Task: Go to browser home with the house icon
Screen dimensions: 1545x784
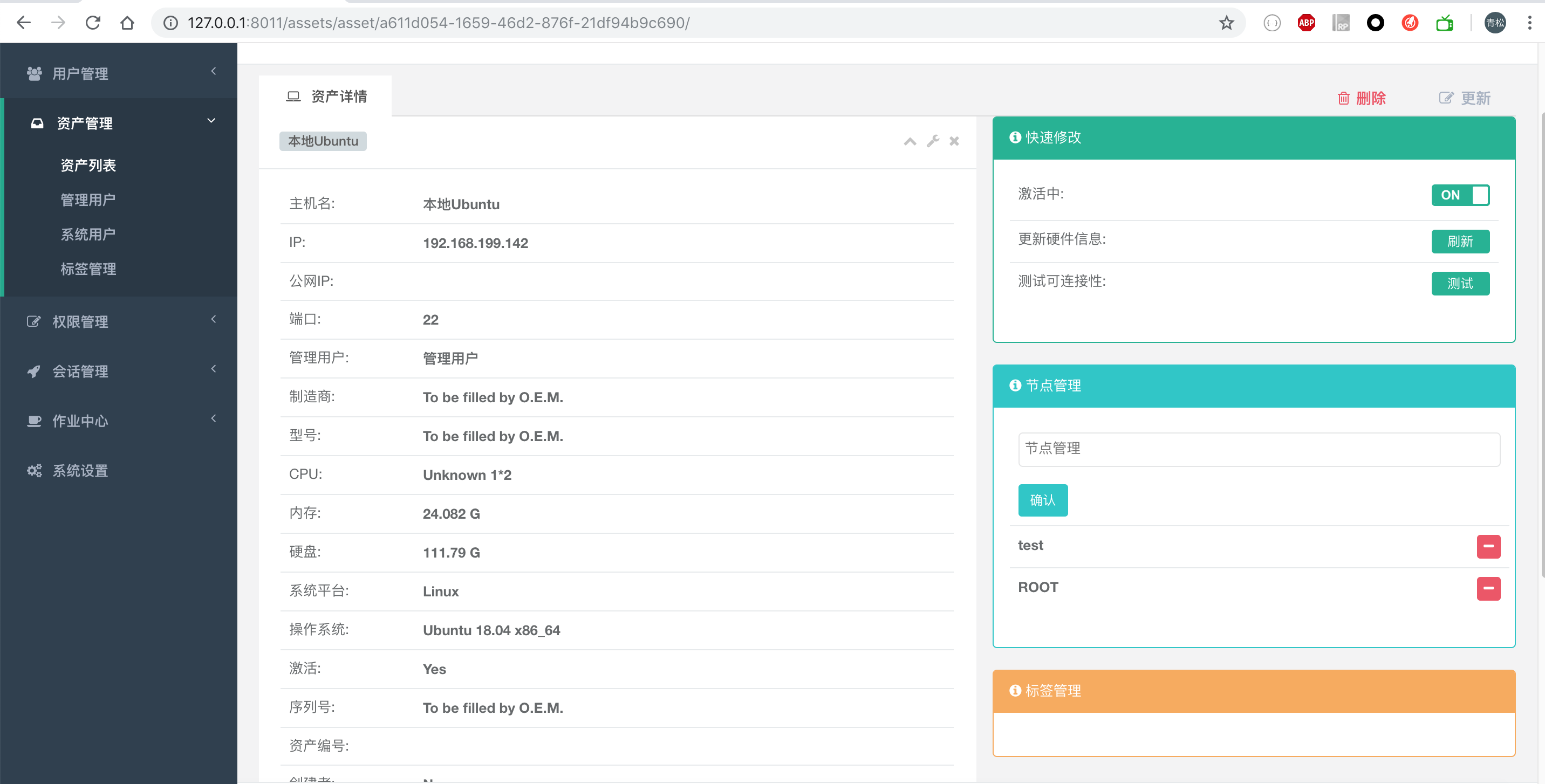Action: click(x=127, y=23)
